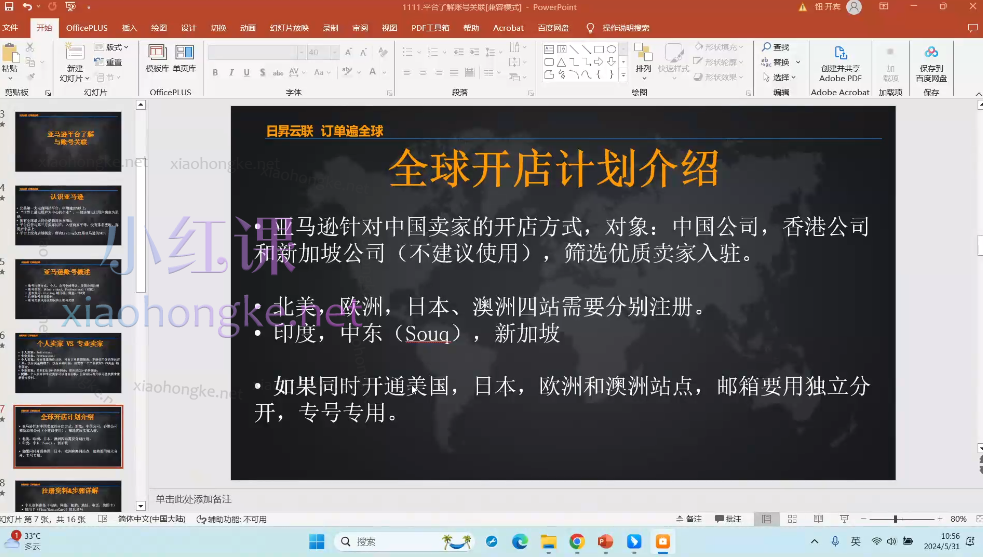
Task: Click the zoom out minus button
Action: tap(863, 519)
